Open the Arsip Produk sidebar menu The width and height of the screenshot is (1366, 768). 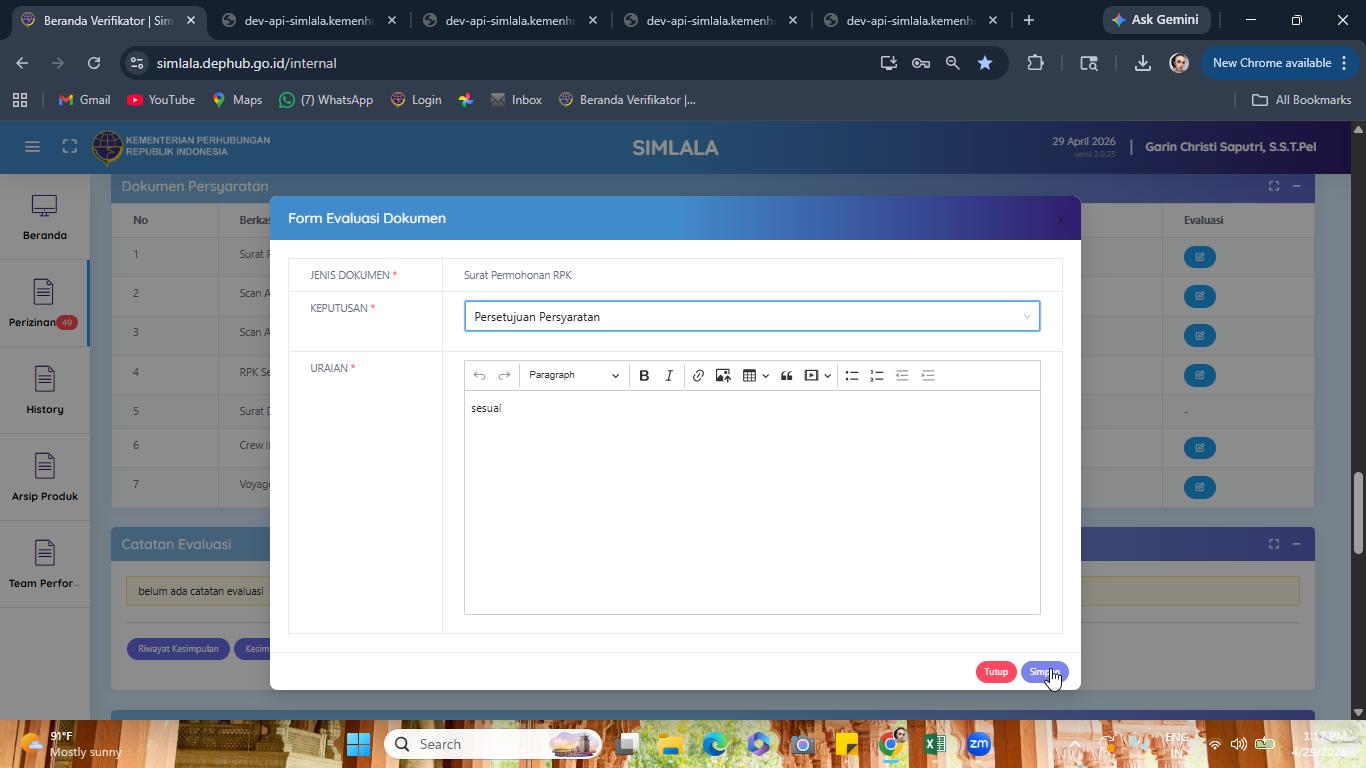tap(44, 478)
